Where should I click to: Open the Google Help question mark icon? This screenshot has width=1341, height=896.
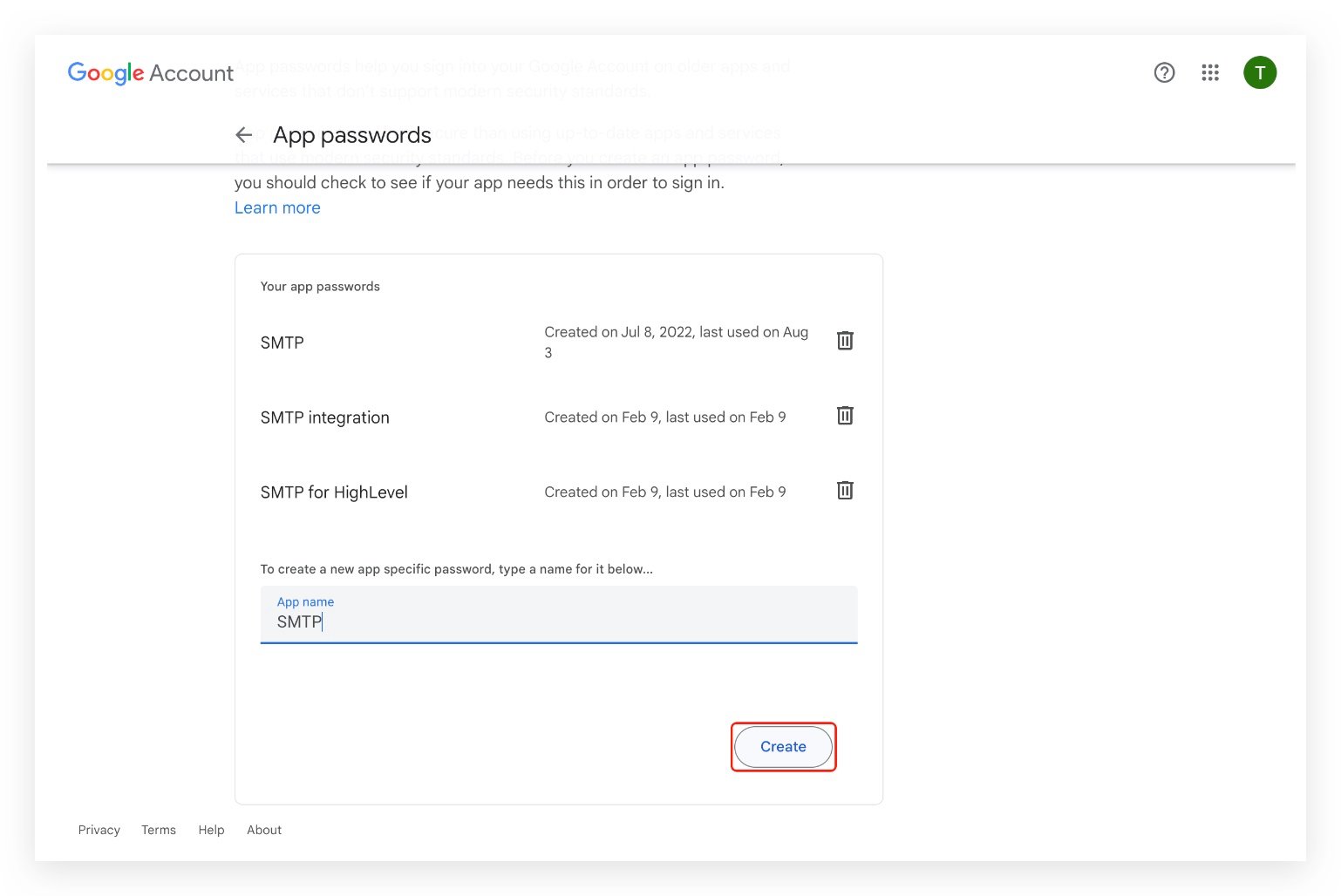point(1164,73)
